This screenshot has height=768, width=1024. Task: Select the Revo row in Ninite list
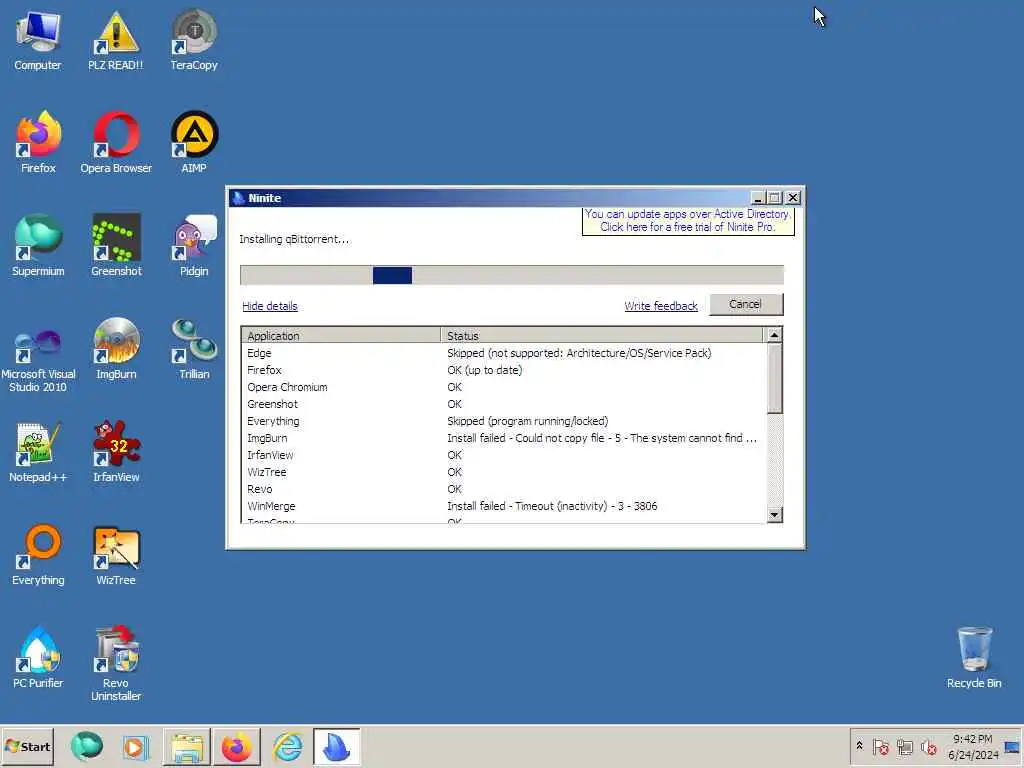tap(503, 488)
